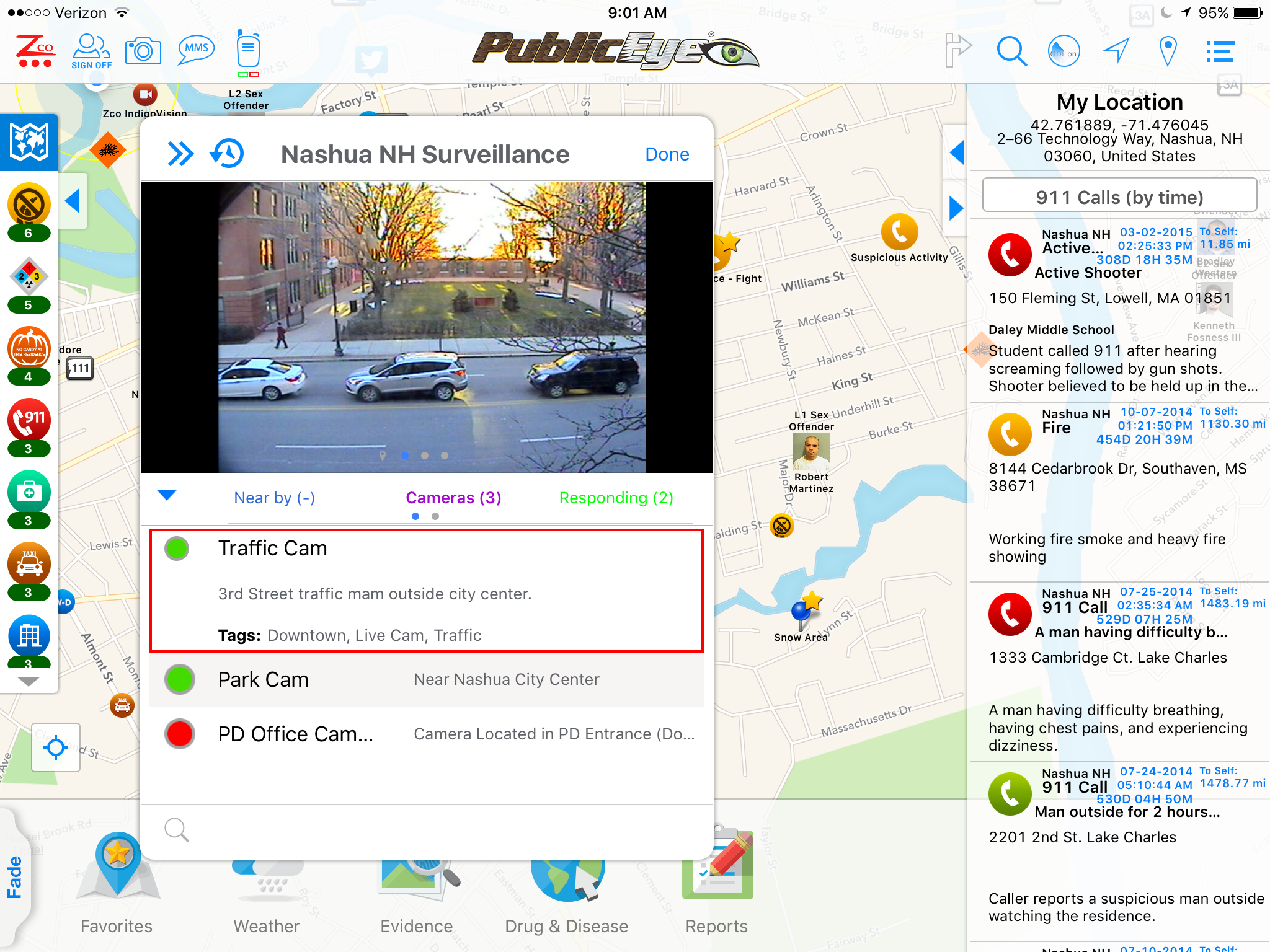
Task: Open the 07-25-2014 911 Call entry
Action: 1119,672
